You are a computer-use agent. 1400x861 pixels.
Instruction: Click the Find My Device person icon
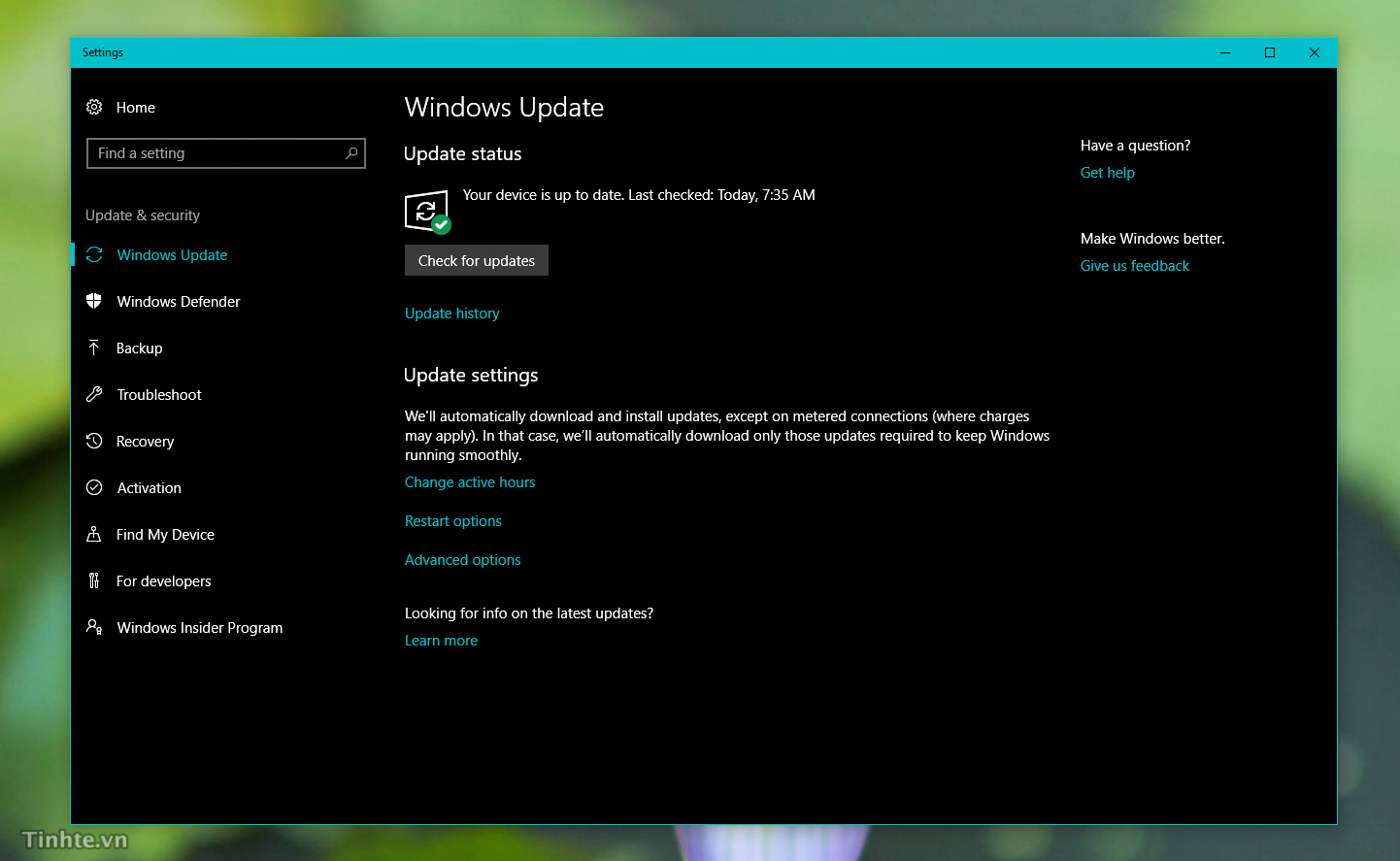click(94, 534)
